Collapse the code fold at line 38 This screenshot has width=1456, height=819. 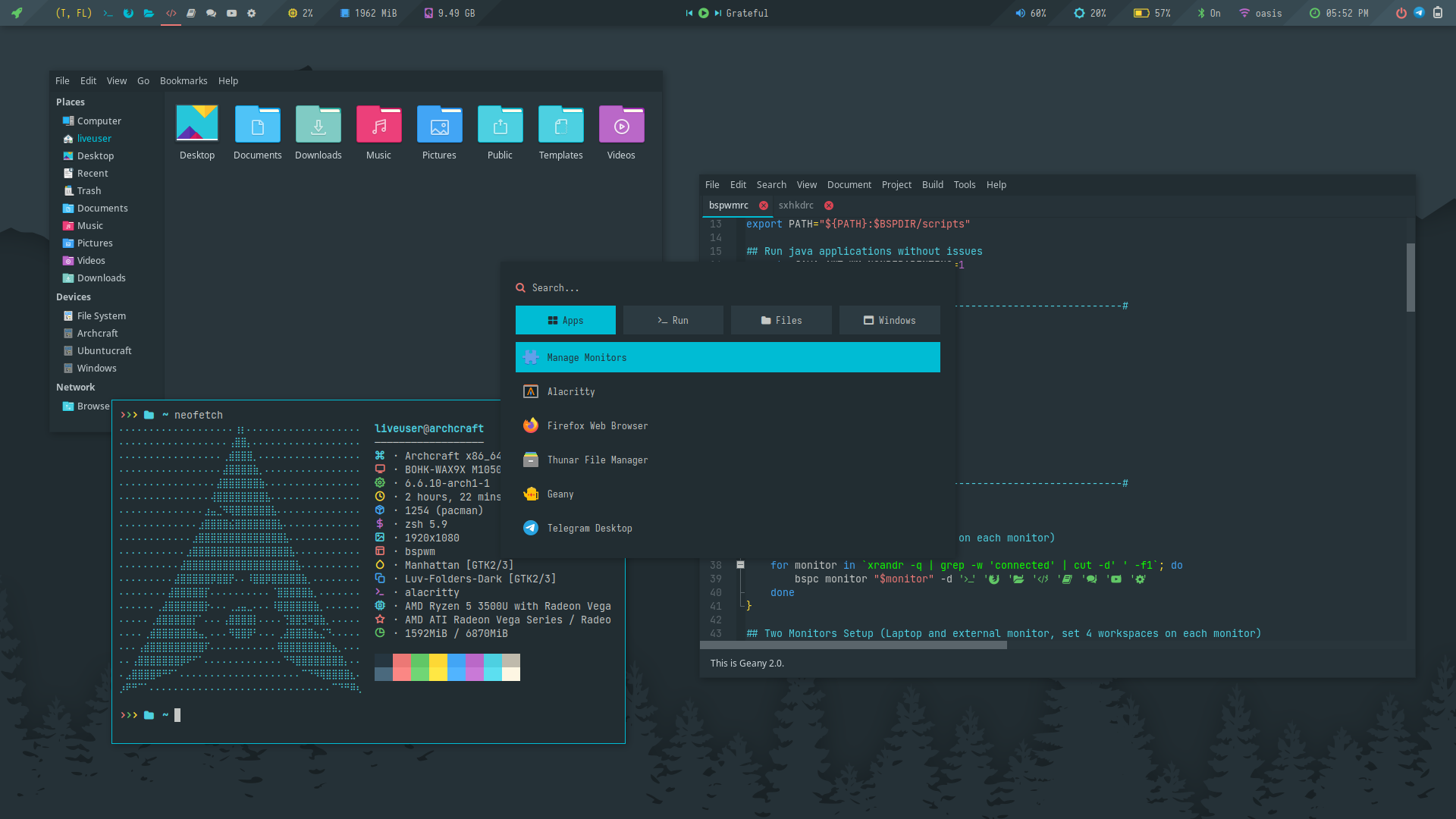click(x=740, y=565)
